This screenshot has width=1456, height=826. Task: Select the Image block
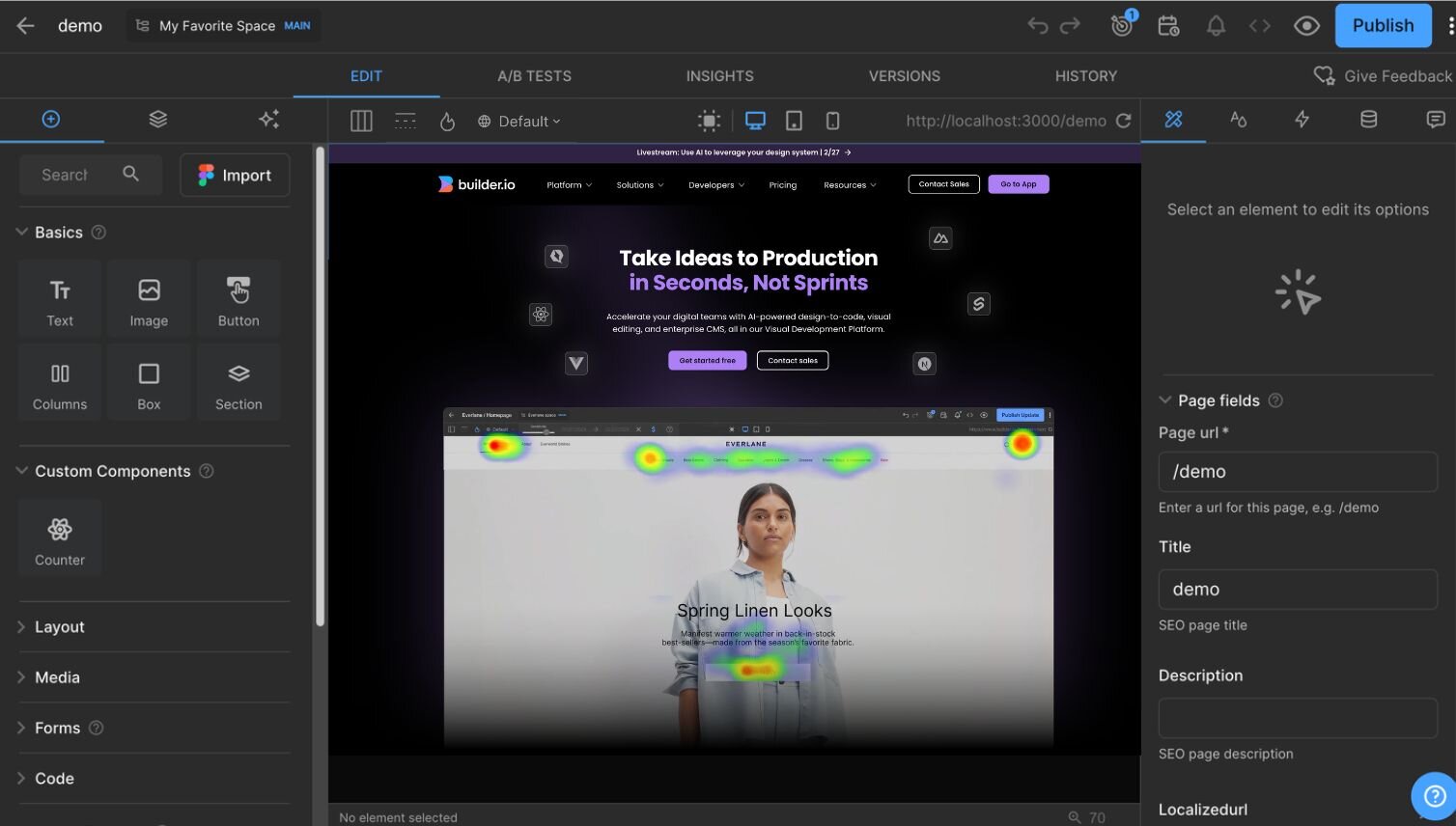point(149,301)
